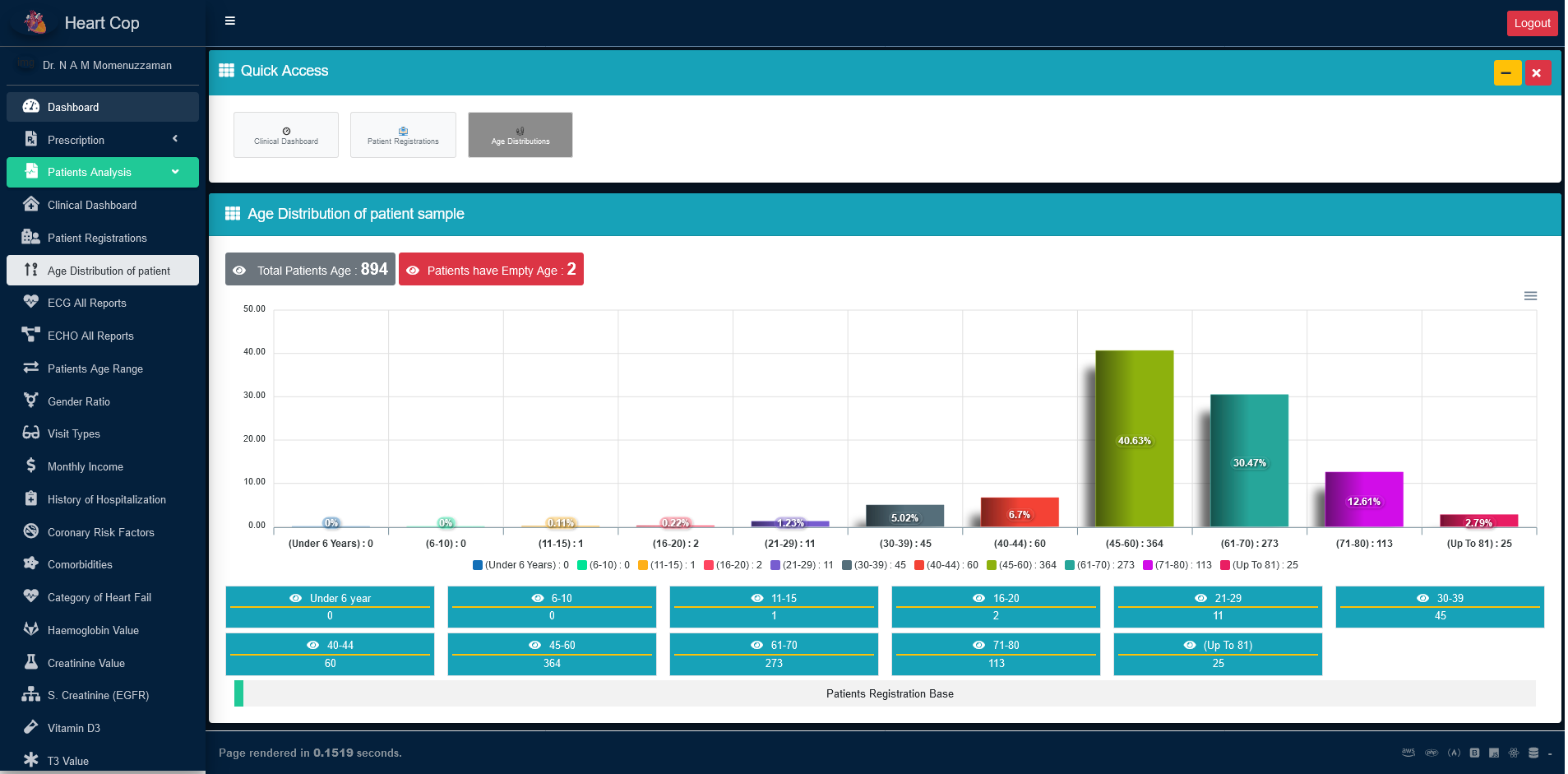Click the flask icon for Creatinine Value
The width and height of the screenshot is (1568, 774).
[x=31, y=662]
